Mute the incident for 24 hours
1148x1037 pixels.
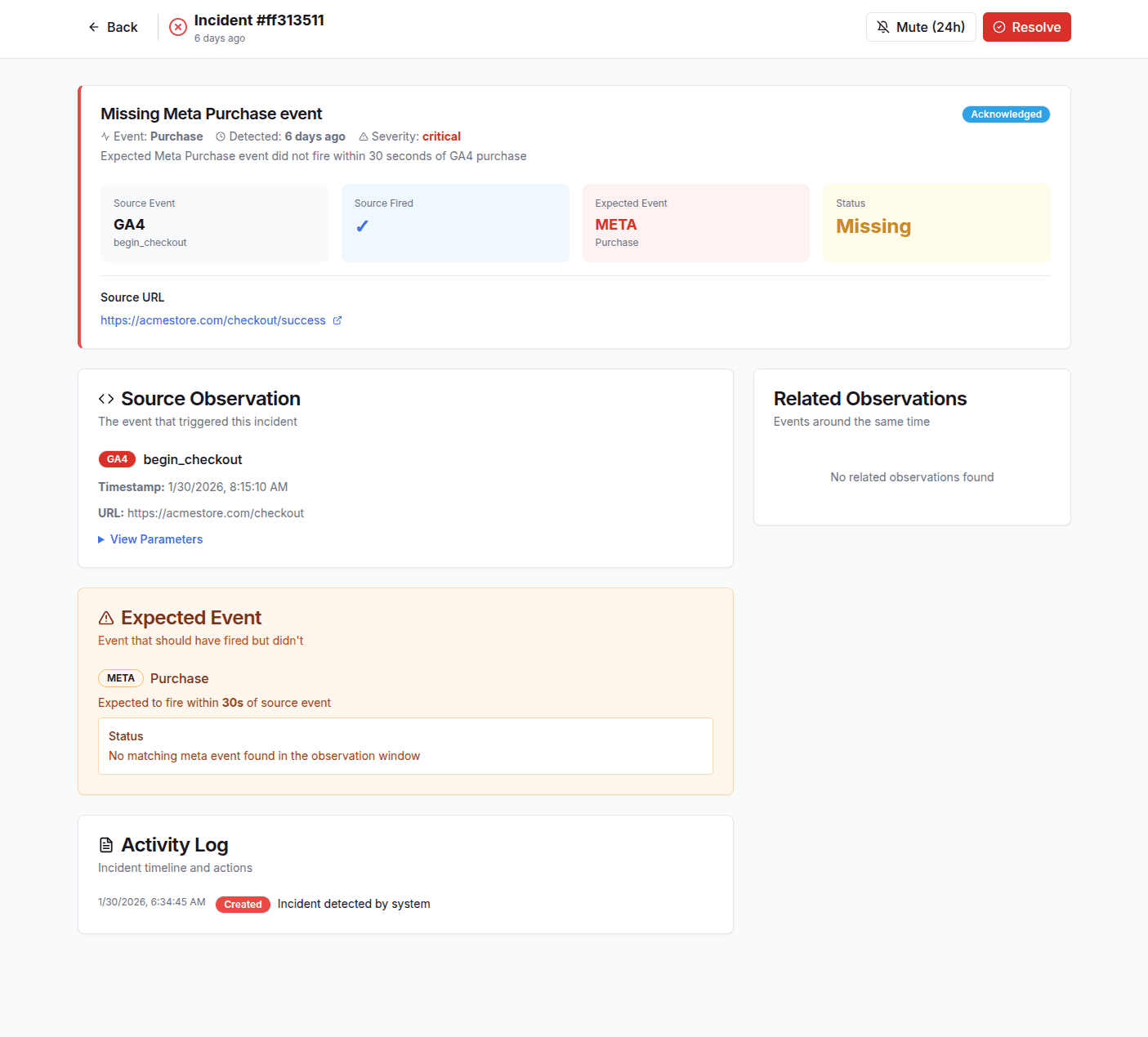point(921,27)
